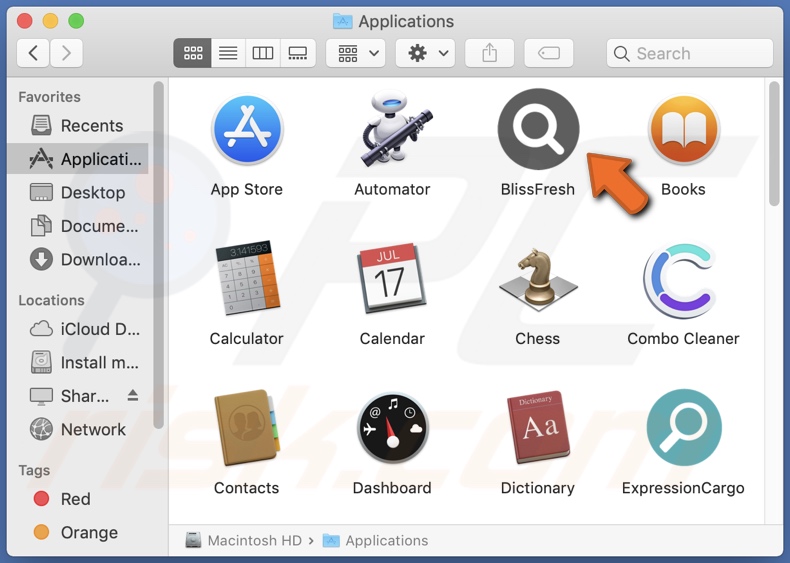
Task: Open the group-by arrangement dropdown
Action: pos(356,53)
